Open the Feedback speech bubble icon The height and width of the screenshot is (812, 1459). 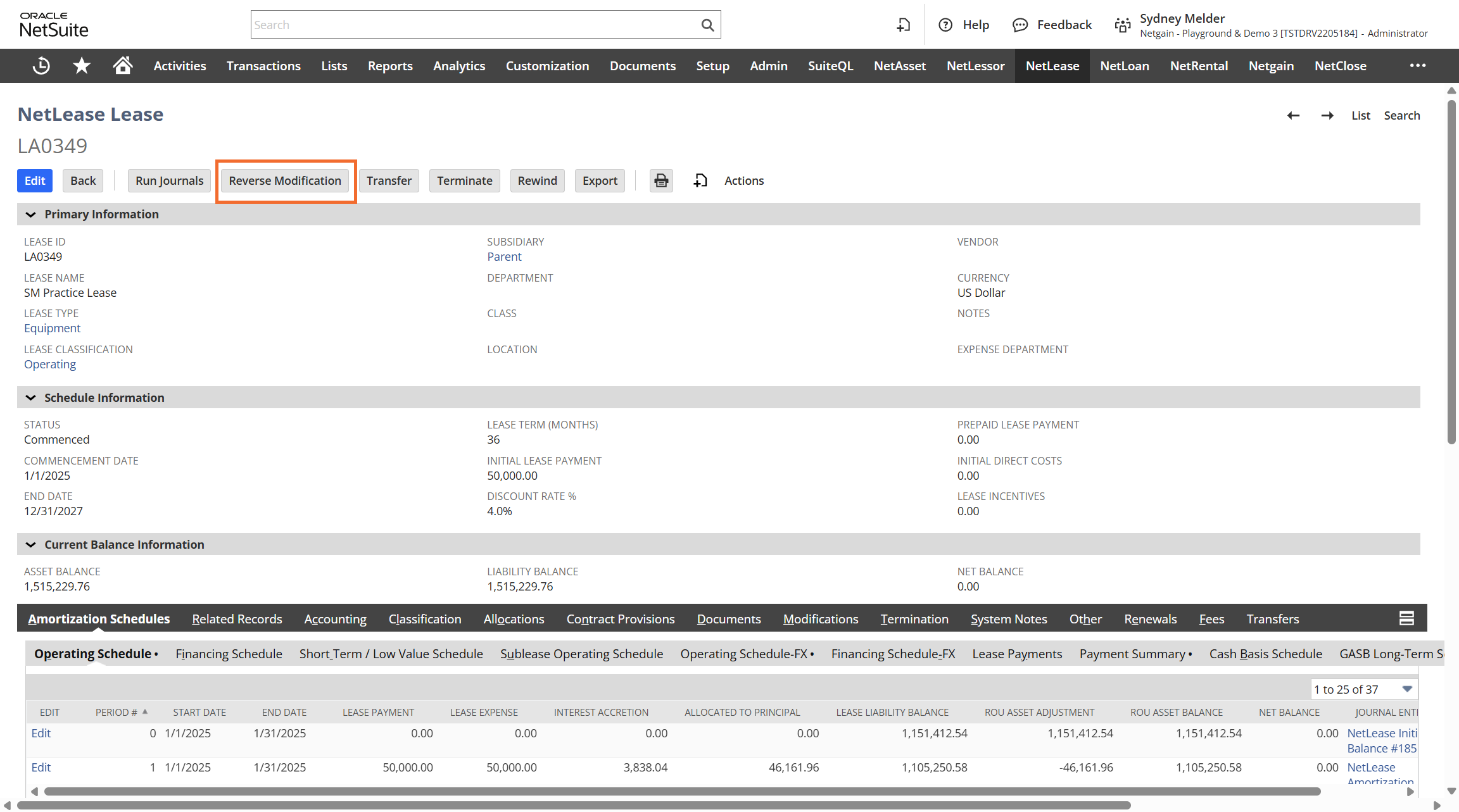click(1020, 25)
